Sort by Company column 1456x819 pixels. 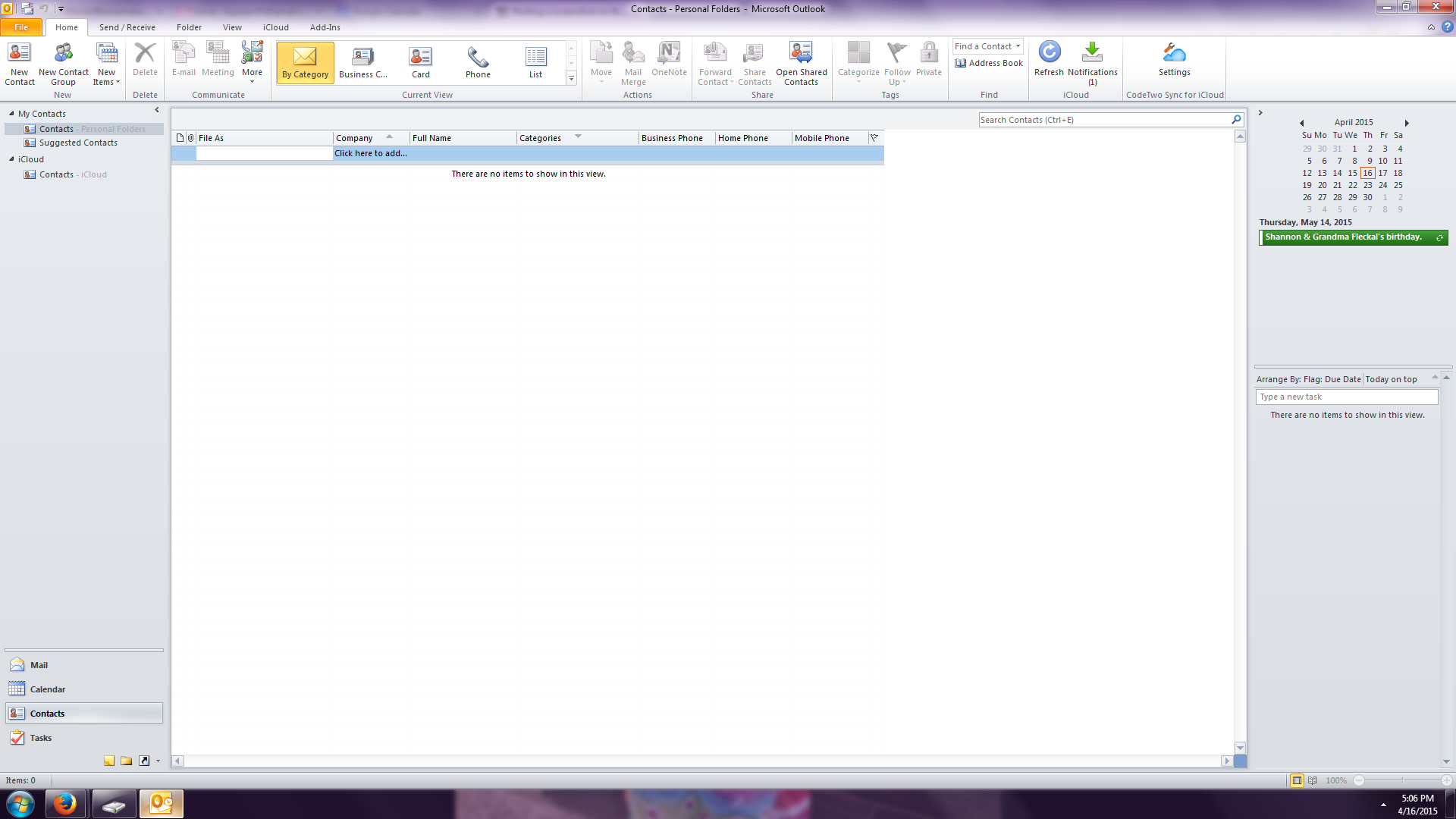(371, 138)
